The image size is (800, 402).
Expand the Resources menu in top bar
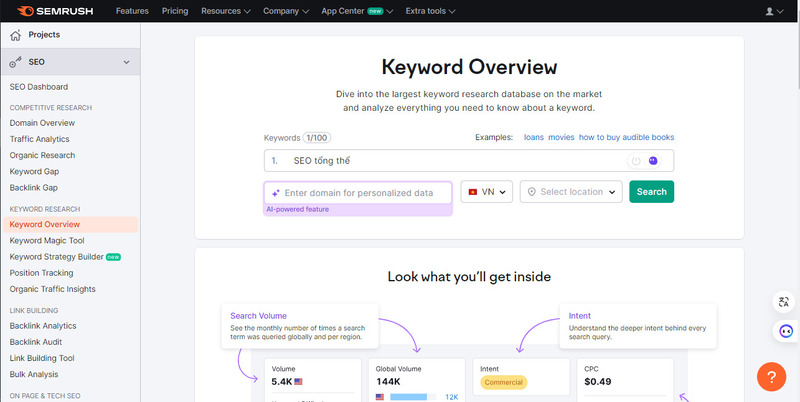[x=226, y=11]
